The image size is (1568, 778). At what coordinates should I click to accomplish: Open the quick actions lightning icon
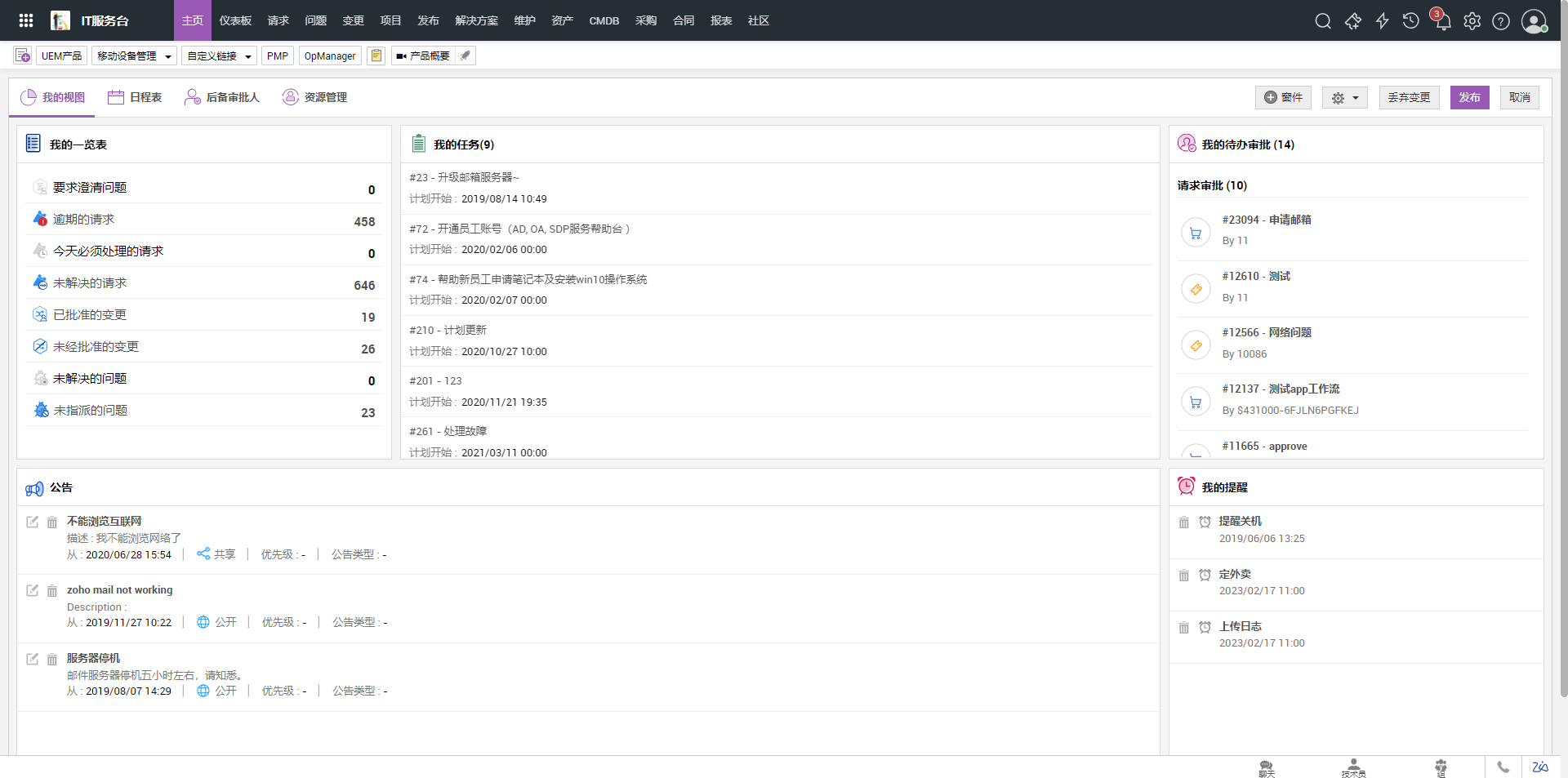(1382, 21)
